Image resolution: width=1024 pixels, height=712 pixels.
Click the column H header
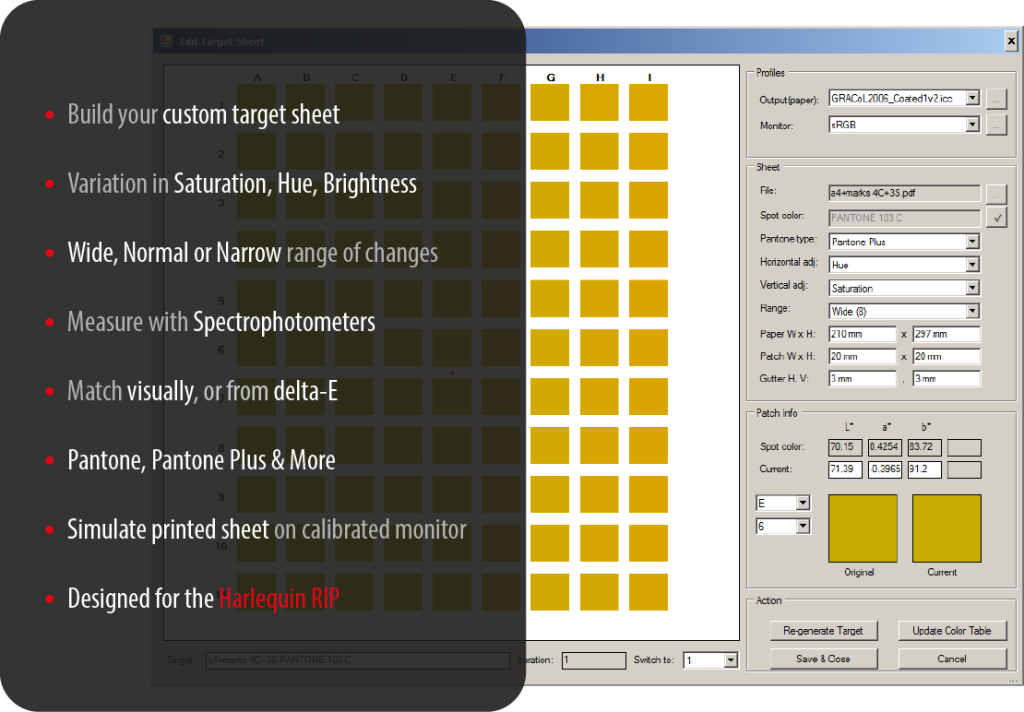[x=600, y=77]
